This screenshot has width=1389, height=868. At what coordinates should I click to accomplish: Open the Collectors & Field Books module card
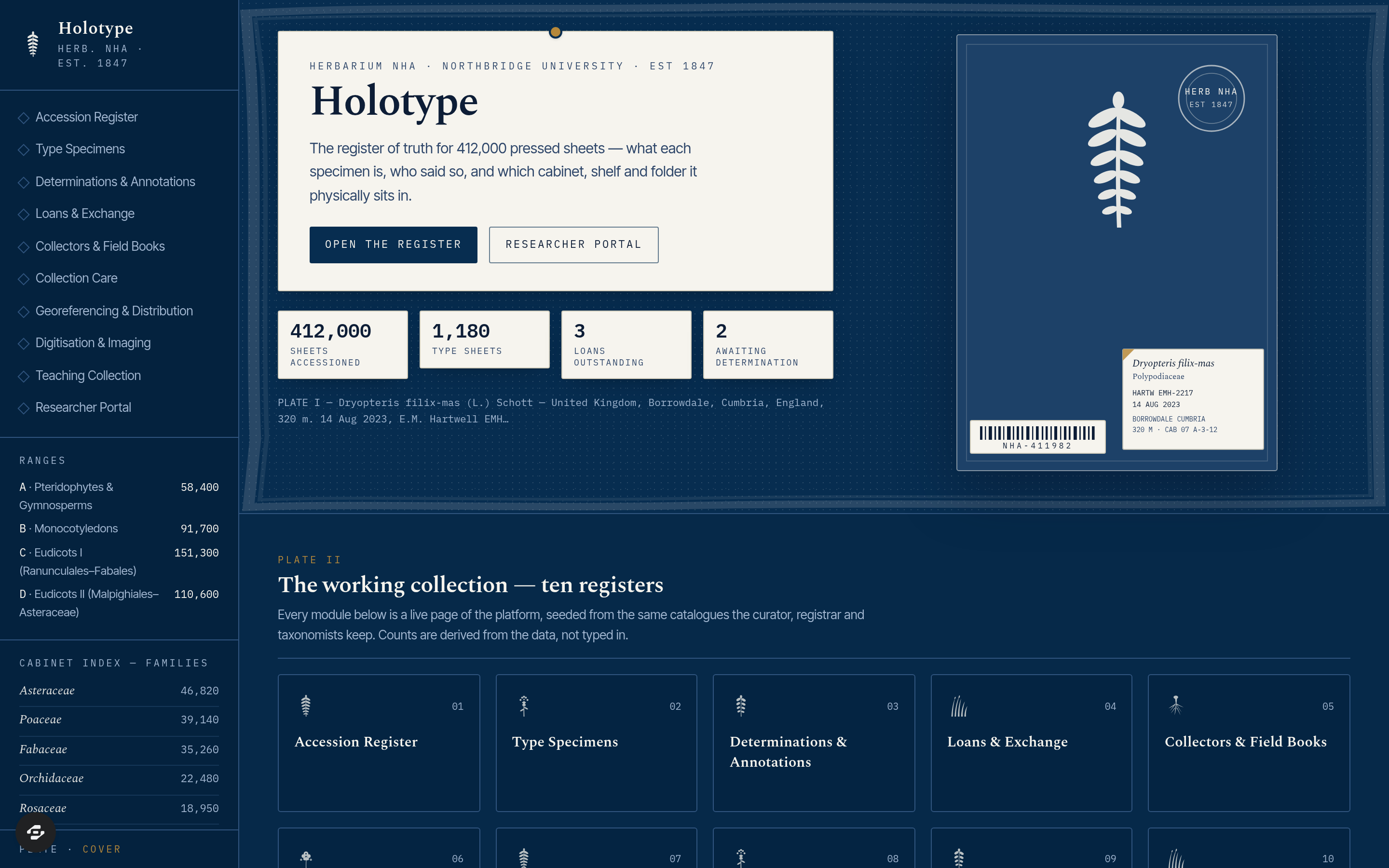pyautogui.click(x=1249, y=743)
